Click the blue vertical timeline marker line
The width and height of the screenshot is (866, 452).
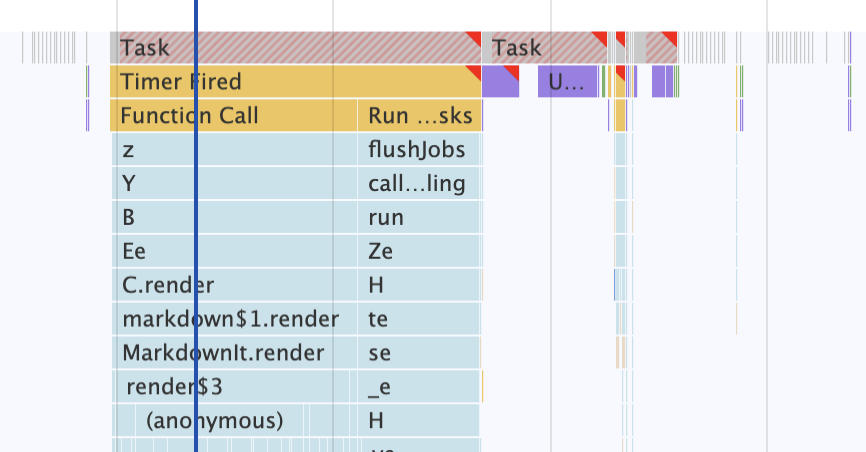pyautogui.click(x=196, y=250)
